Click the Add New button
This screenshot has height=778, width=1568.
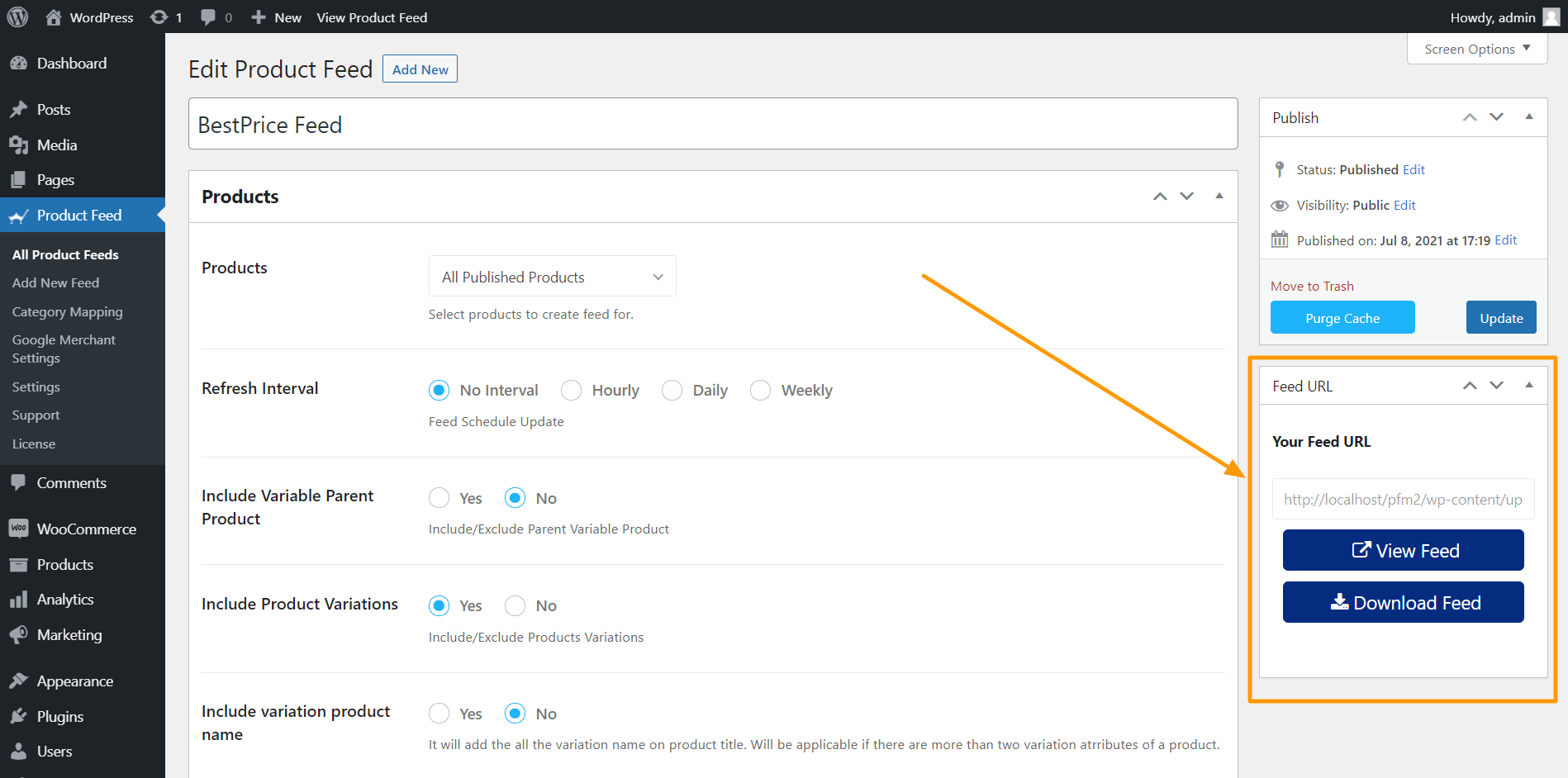420,69
